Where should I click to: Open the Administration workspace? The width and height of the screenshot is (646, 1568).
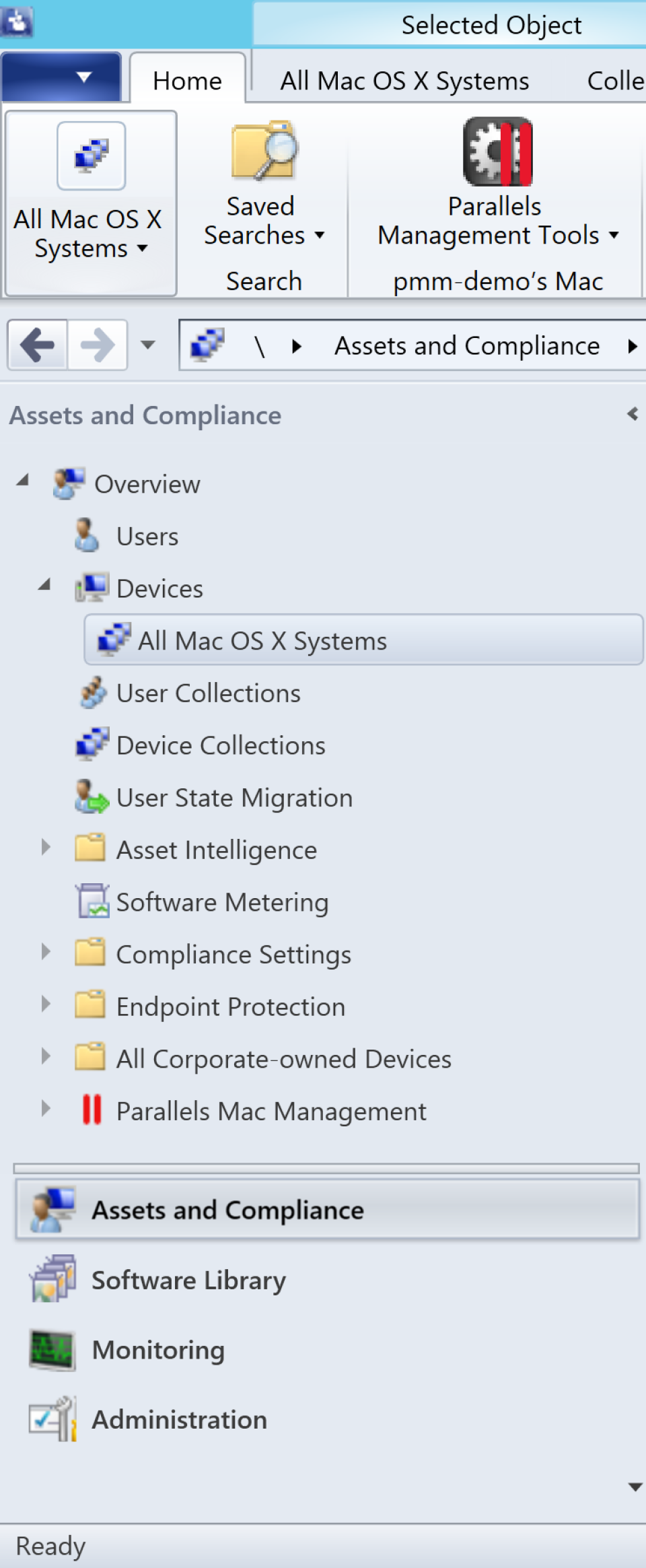point(179,1419)
